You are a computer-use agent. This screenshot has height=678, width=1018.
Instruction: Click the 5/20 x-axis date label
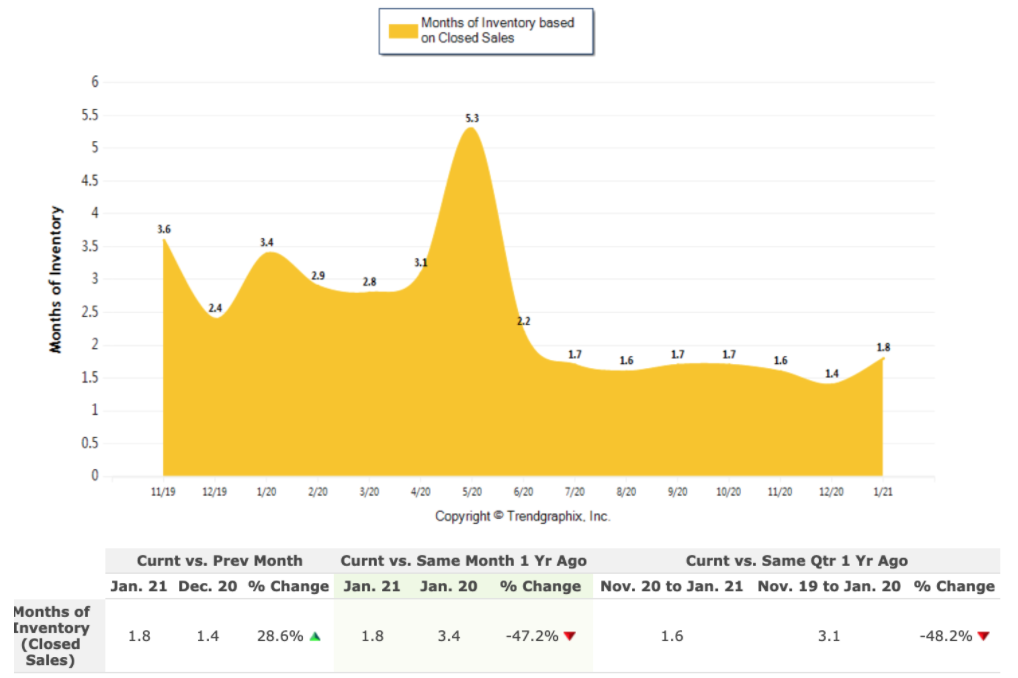pos(472,492)
